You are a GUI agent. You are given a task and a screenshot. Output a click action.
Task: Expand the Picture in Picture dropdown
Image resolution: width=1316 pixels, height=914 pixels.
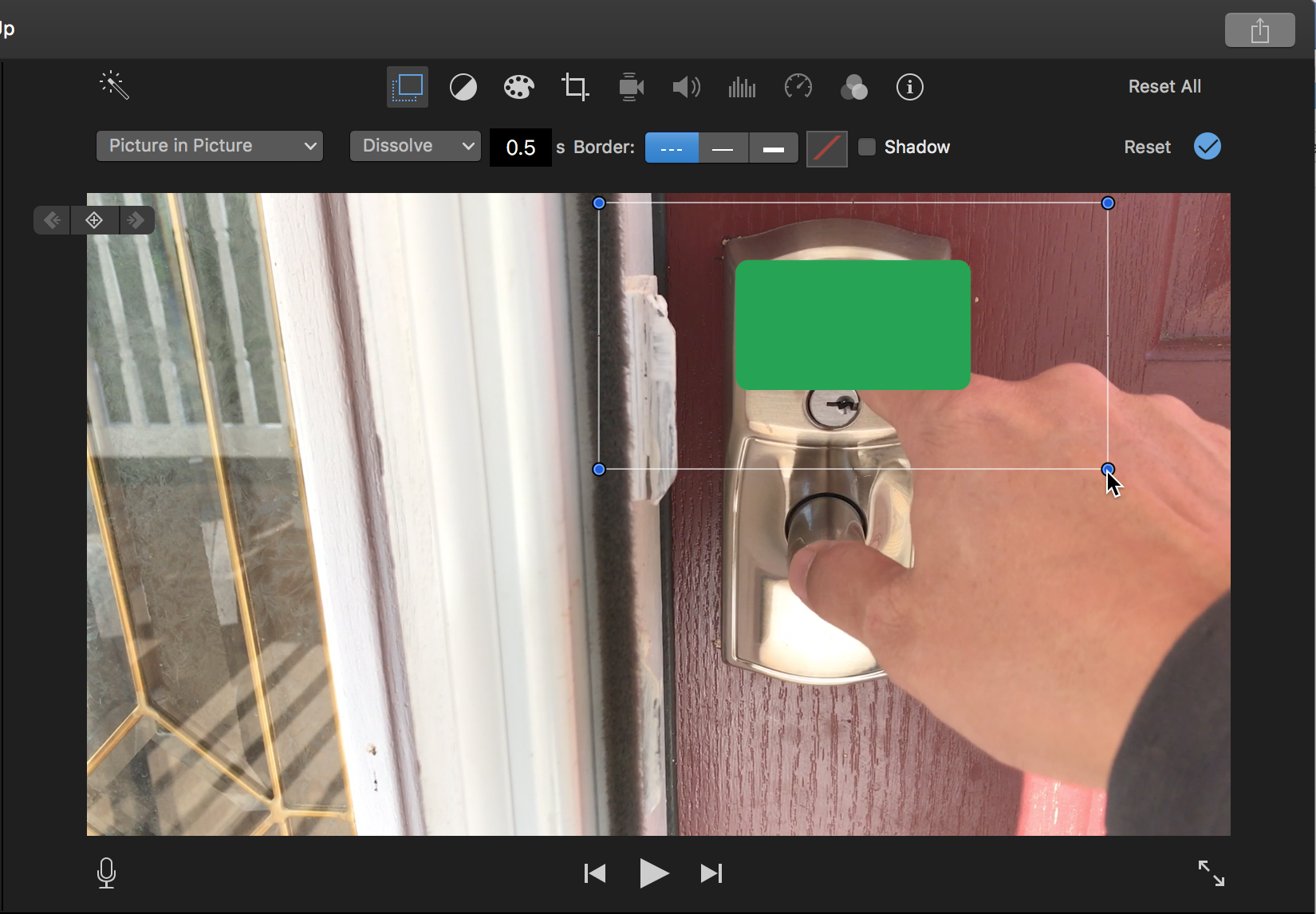[210, 146]
